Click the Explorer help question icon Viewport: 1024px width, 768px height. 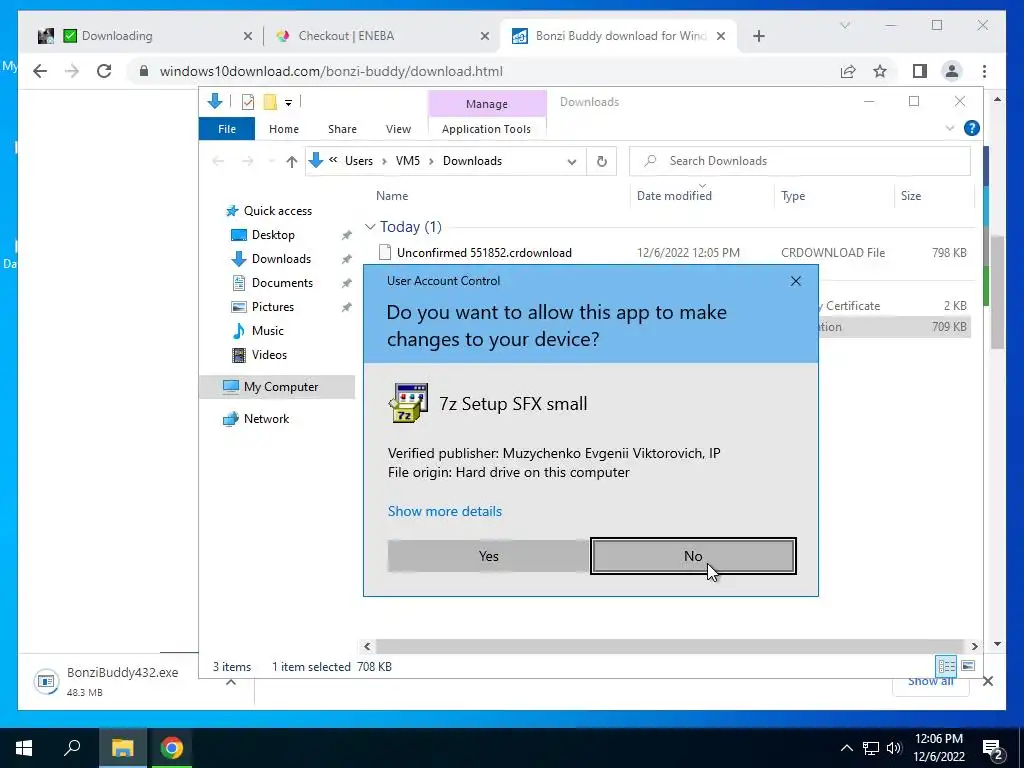click(972, 129)
